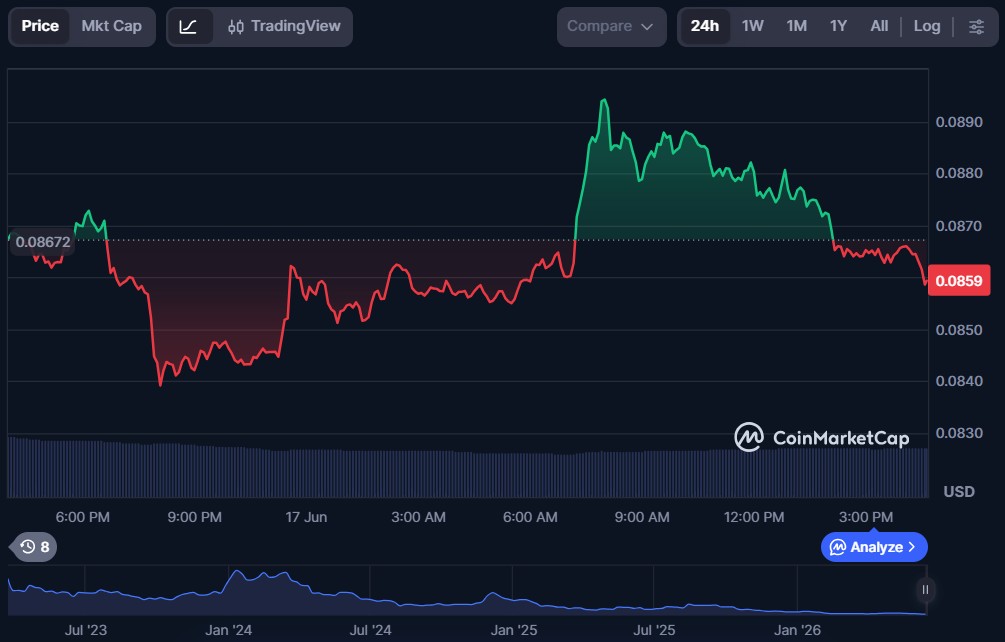This screenshot has width=1005, height=642.
Task: Select the 1Y time range
Action: coord(838,26)
